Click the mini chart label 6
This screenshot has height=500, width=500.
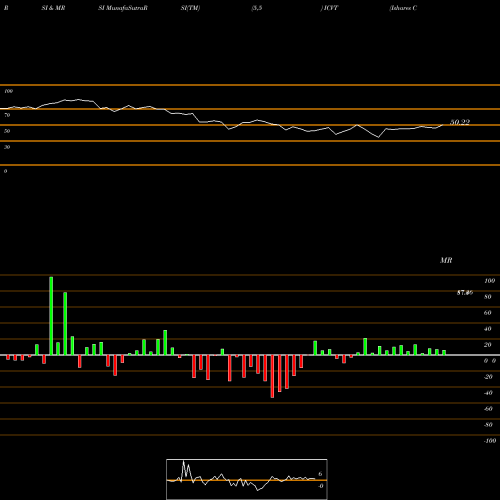[320, 474]
